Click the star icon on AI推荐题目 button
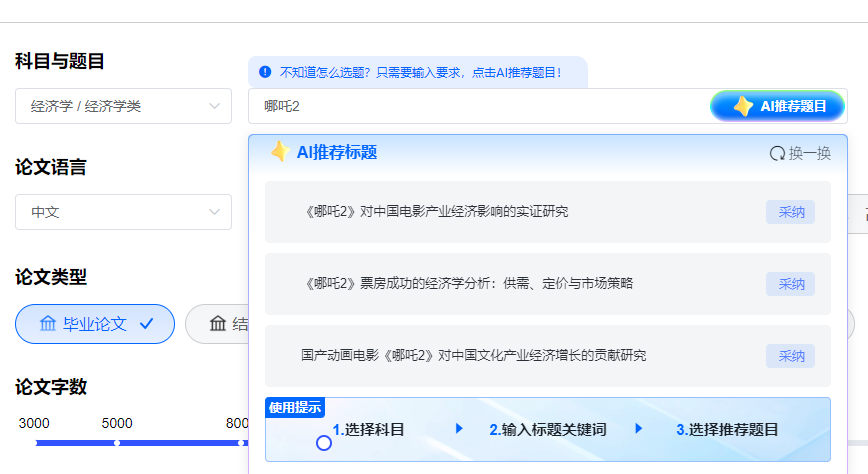Image resolution: width=868 pixels, height=474 pixels. point(743,106)
